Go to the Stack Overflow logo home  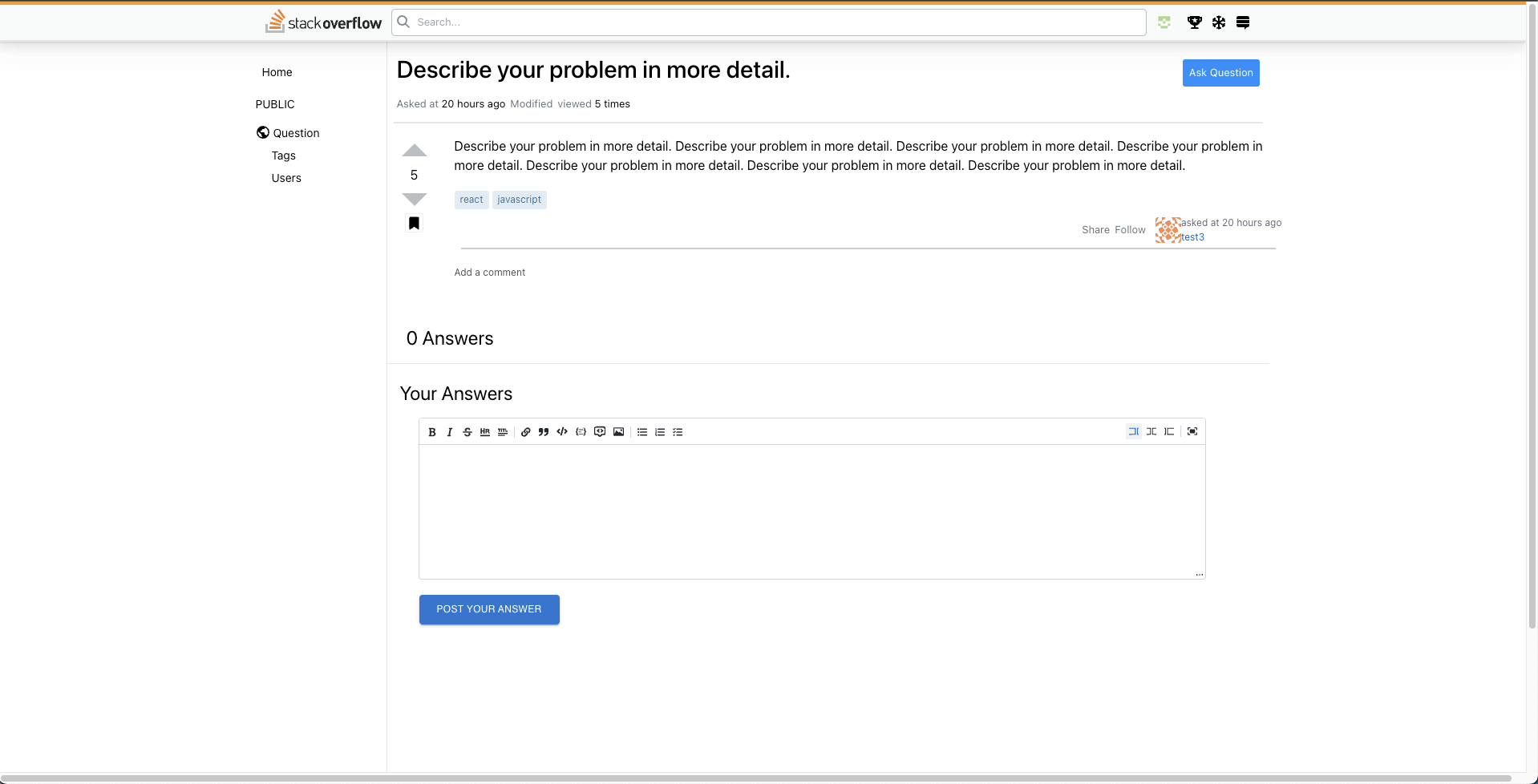click(x=323, y=22)
